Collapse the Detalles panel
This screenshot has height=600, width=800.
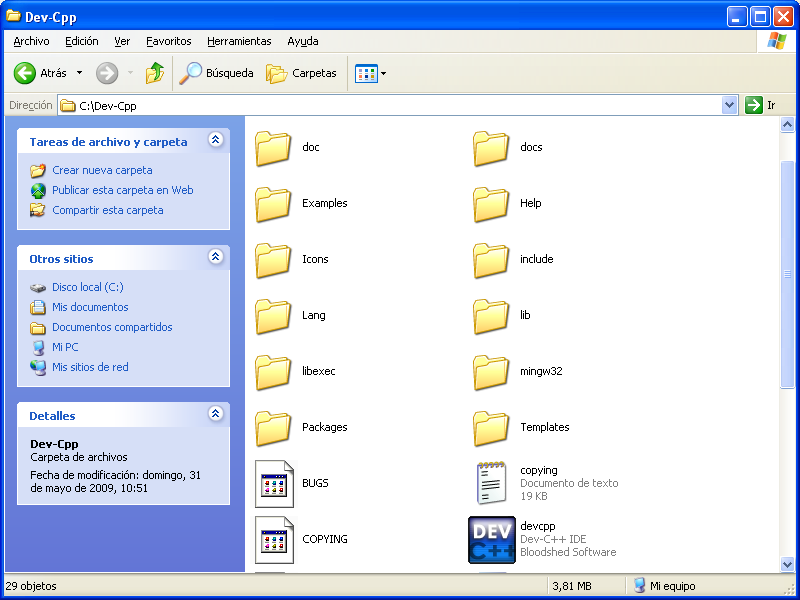click(216, 414)
